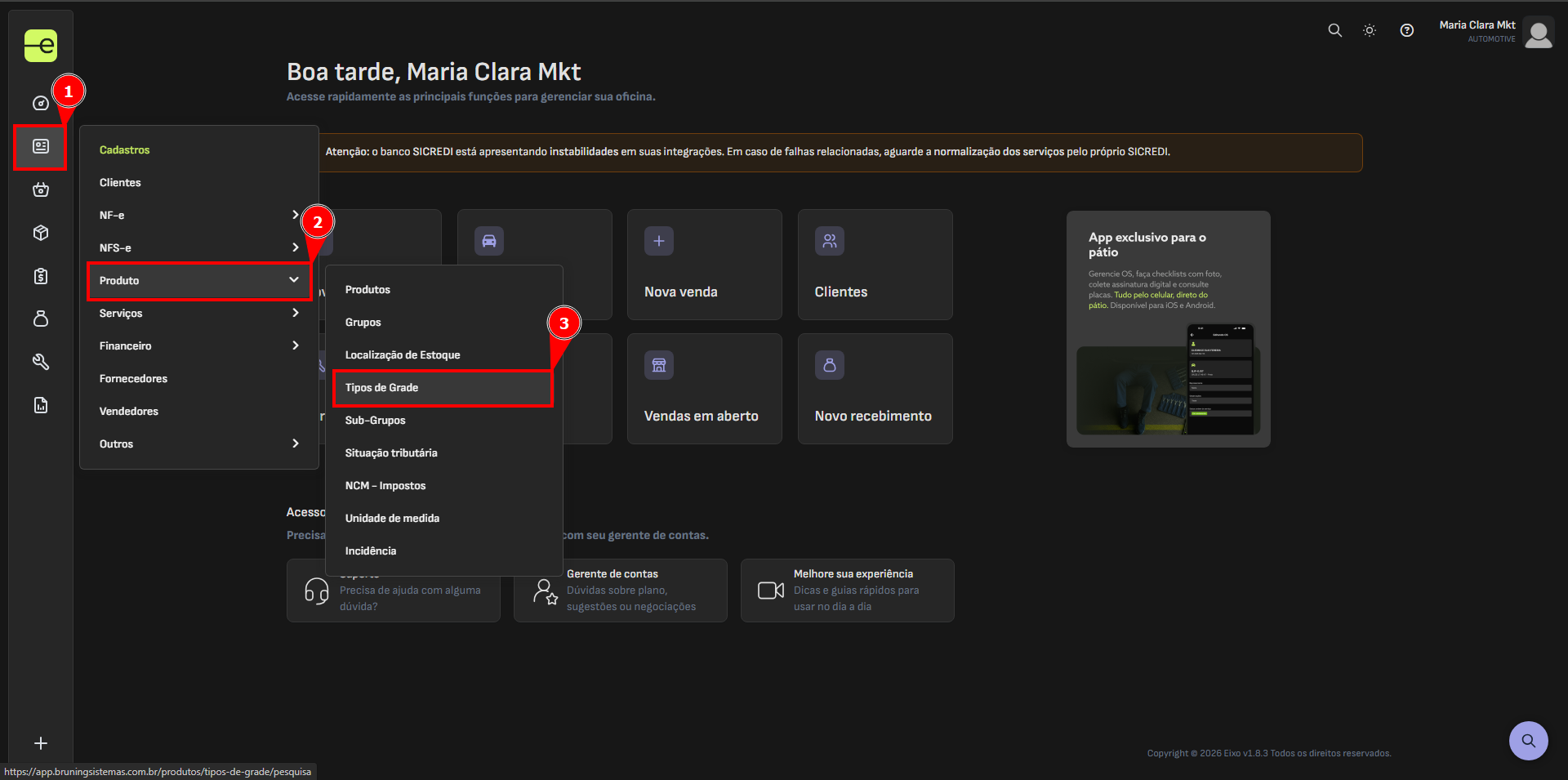Open the box/stock sidebar icon

click(x=41, y=233)
